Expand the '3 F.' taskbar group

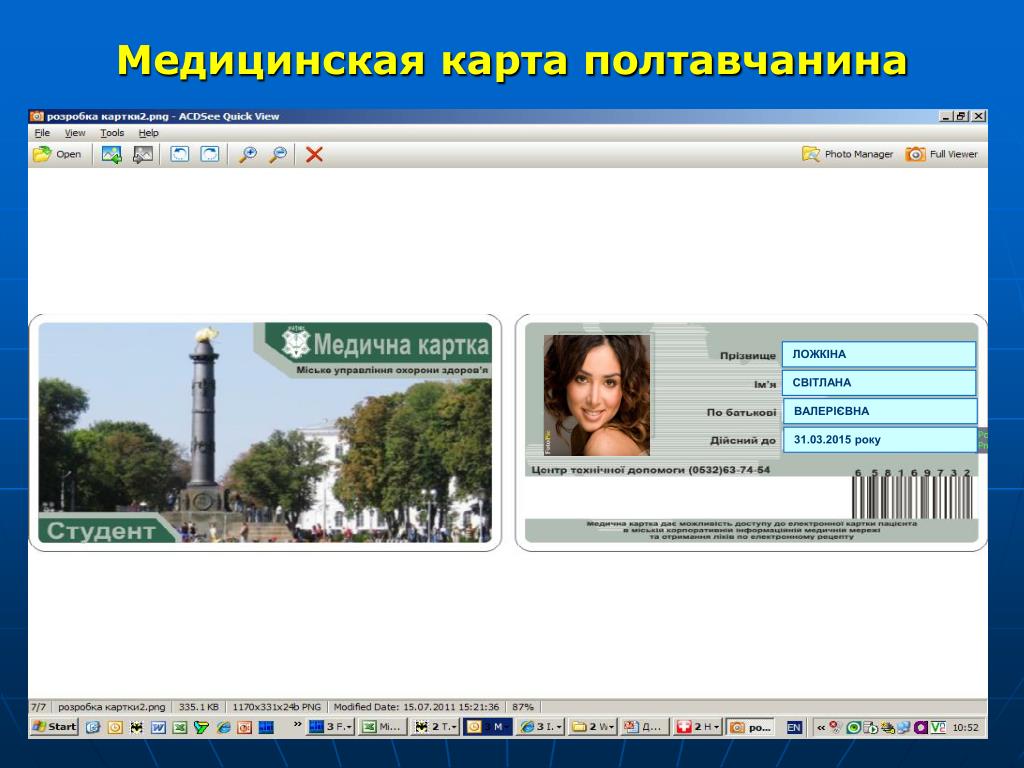330,727
